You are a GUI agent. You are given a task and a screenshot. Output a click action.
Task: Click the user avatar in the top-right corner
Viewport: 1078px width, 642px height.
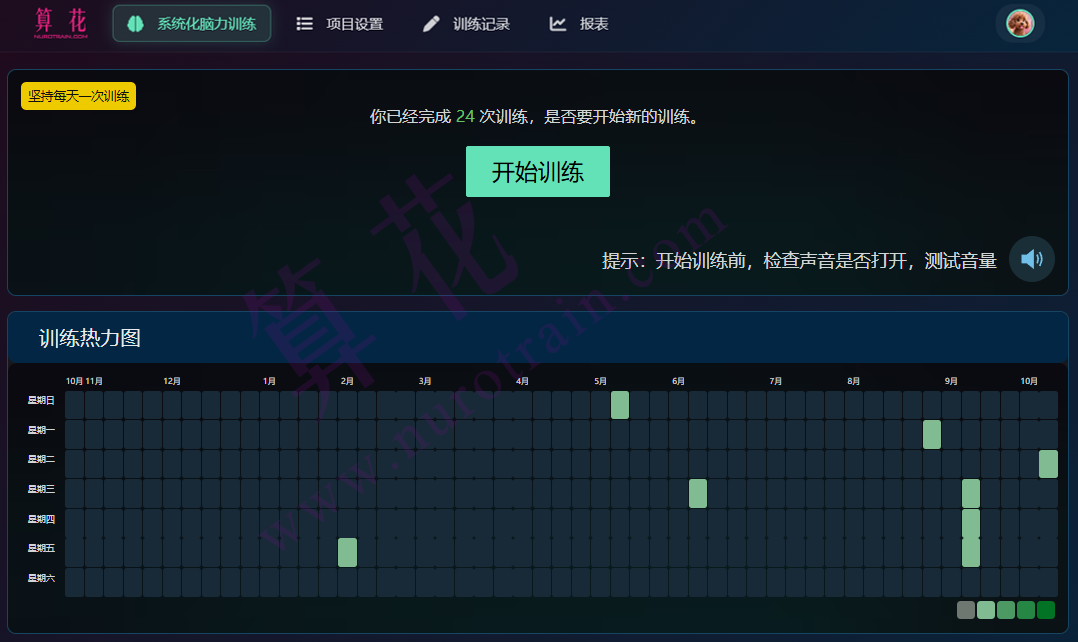pos(1018,22)
